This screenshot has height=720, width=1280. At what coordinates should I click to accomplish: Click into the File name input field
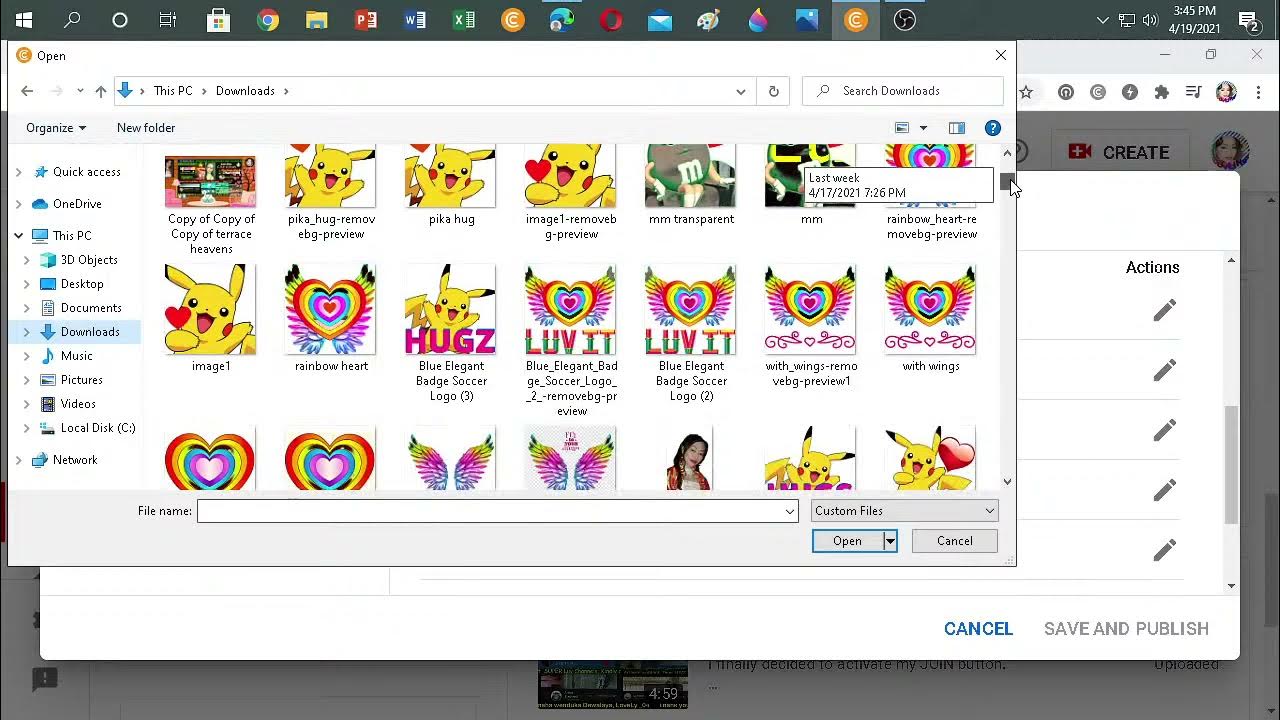point(489,511)
